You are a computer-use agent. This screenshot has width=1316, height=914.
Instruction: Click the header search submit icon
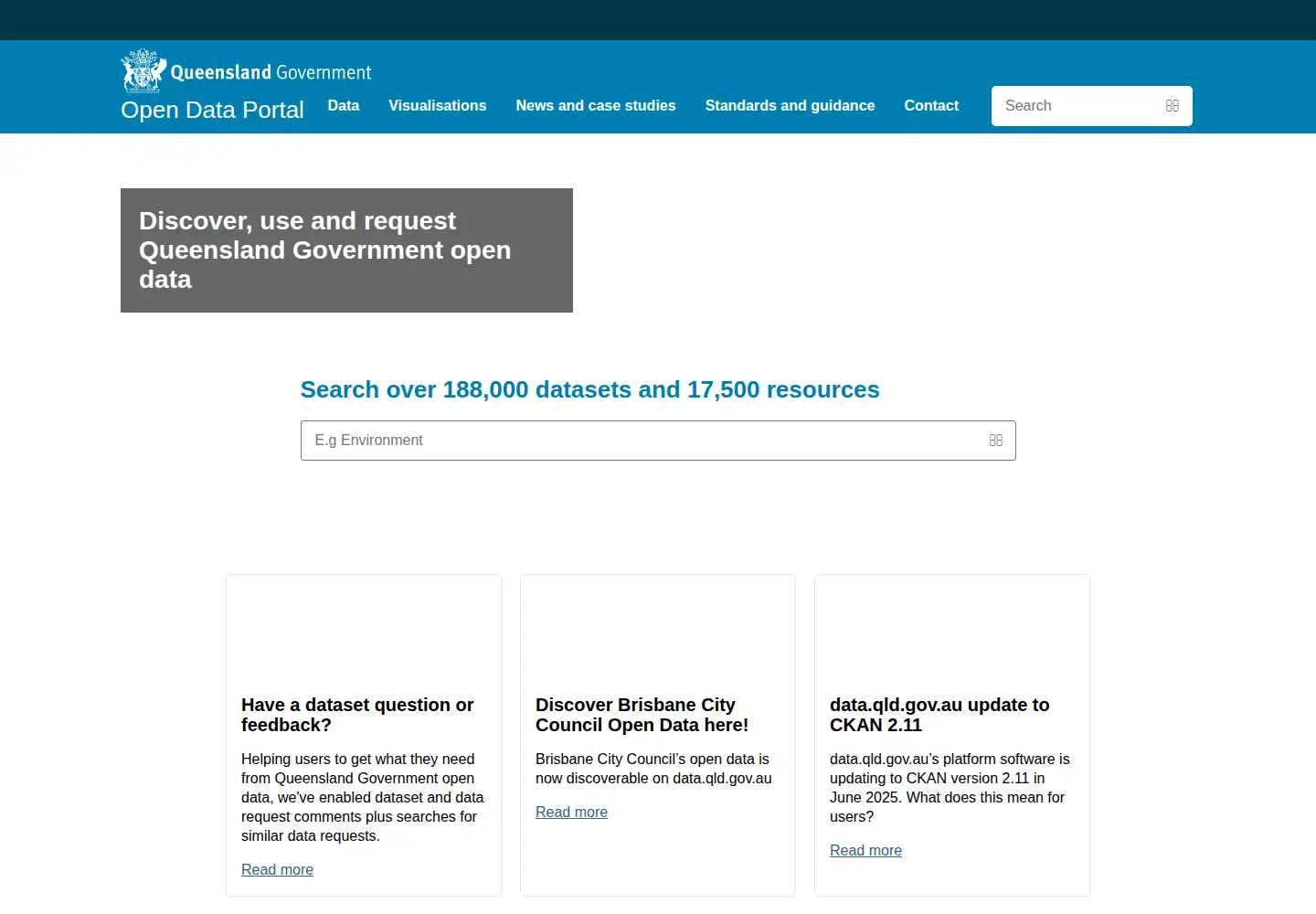tap(1173, 106)
